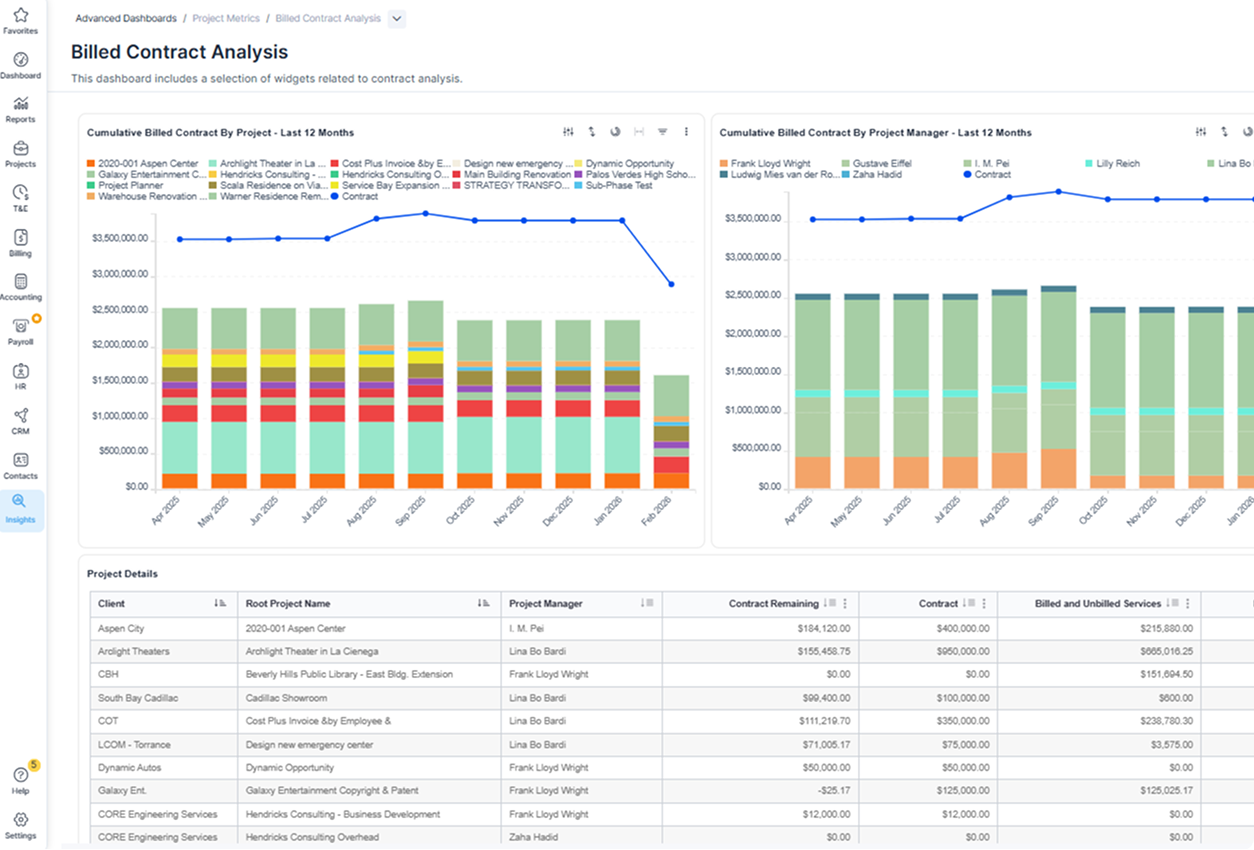Go to Dashboard in the sidebar
Image resolution: width=1254 pixels, height=850 pixels.
point(20,66)
